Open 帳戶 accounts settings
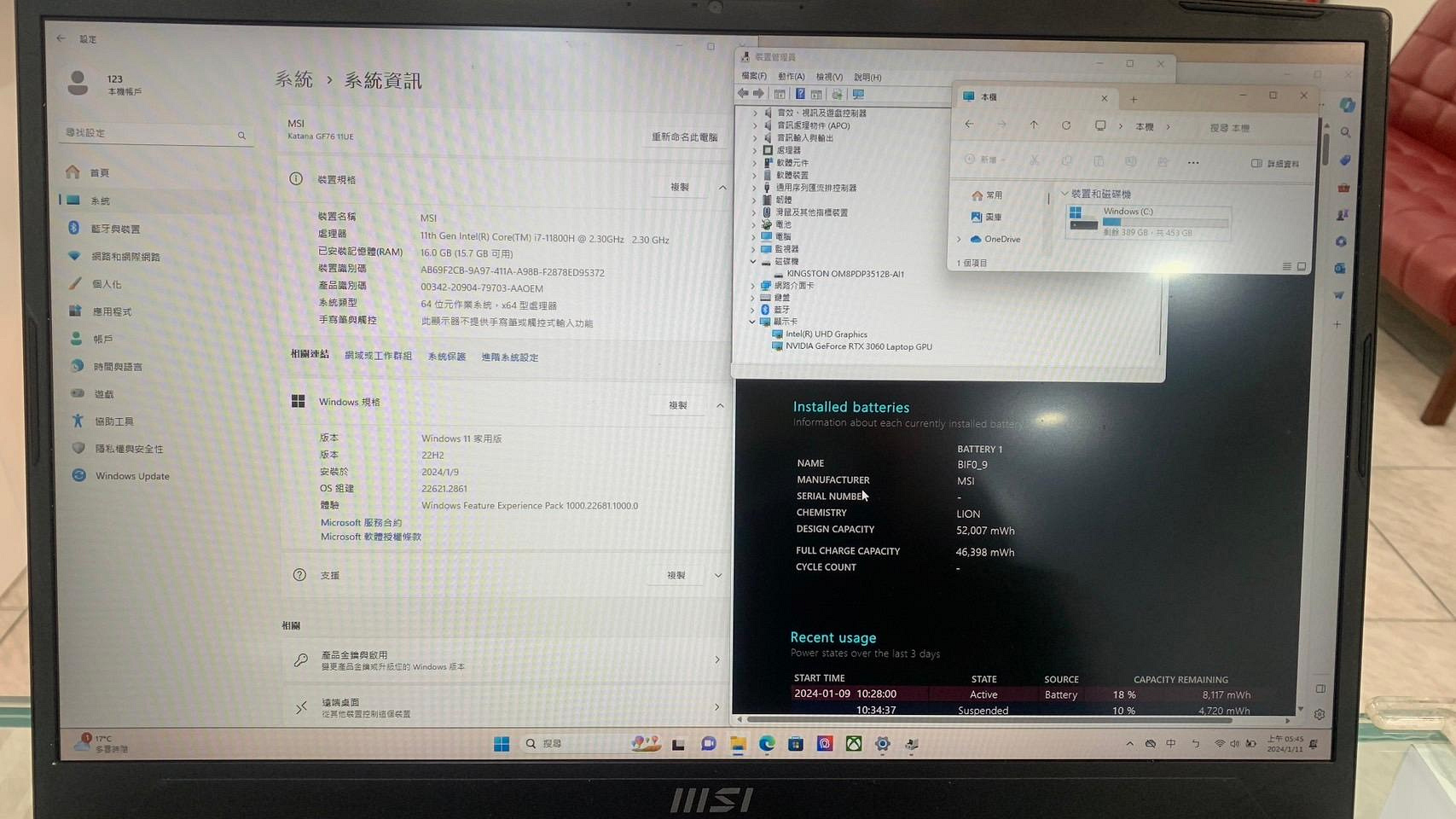This screenshot has width=1456, height=819. (x=103, y=339)
